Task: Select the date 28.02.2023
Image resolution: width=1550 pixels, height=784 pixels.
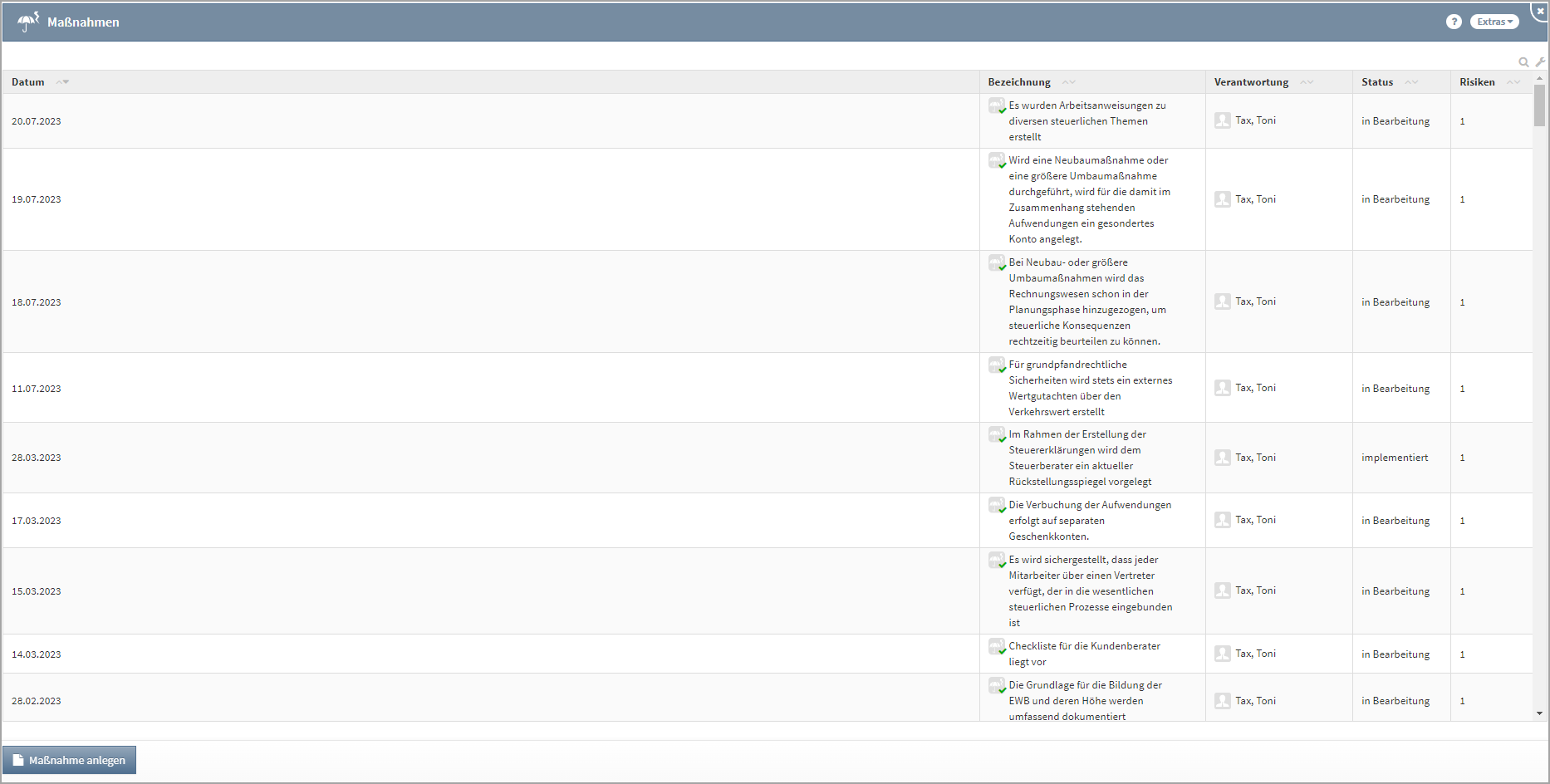Action: [x=37, y=701]
